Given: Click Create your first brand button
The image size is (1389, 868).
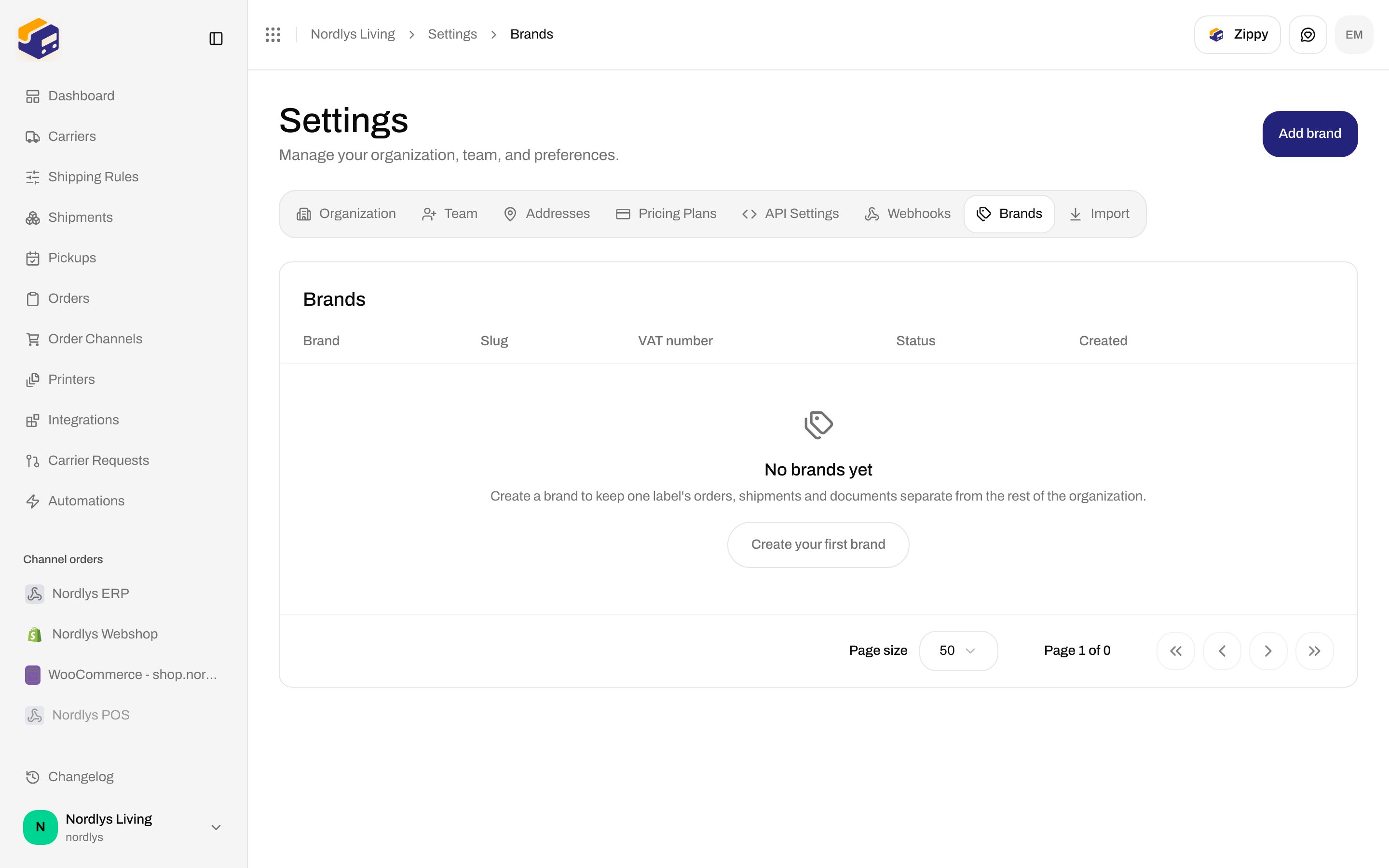Looking at the screenshot, I should coord(818,545).
